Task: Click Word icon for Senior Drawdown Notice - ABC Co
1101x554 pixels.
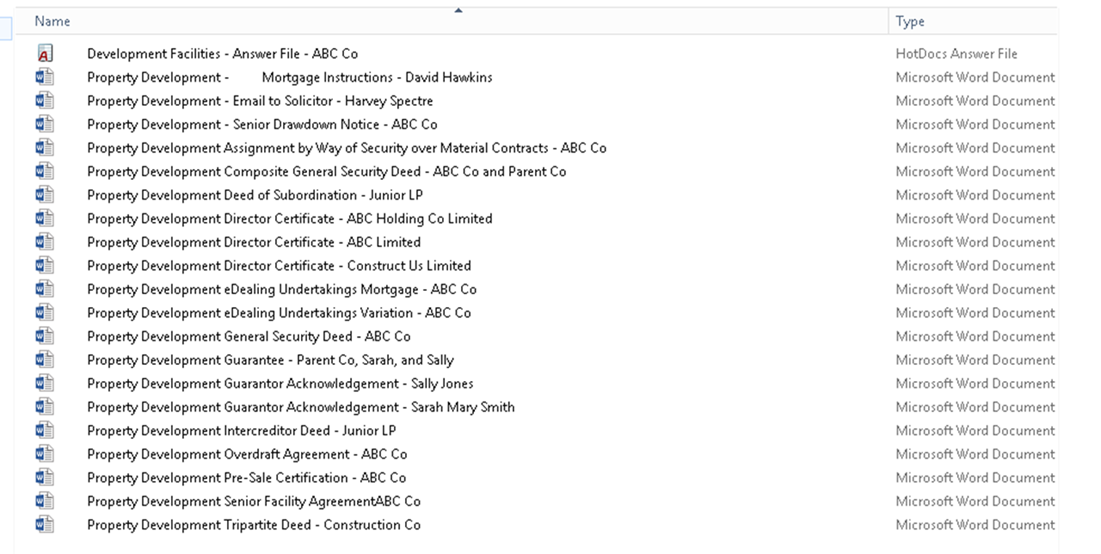Action: tap(45, 124)
